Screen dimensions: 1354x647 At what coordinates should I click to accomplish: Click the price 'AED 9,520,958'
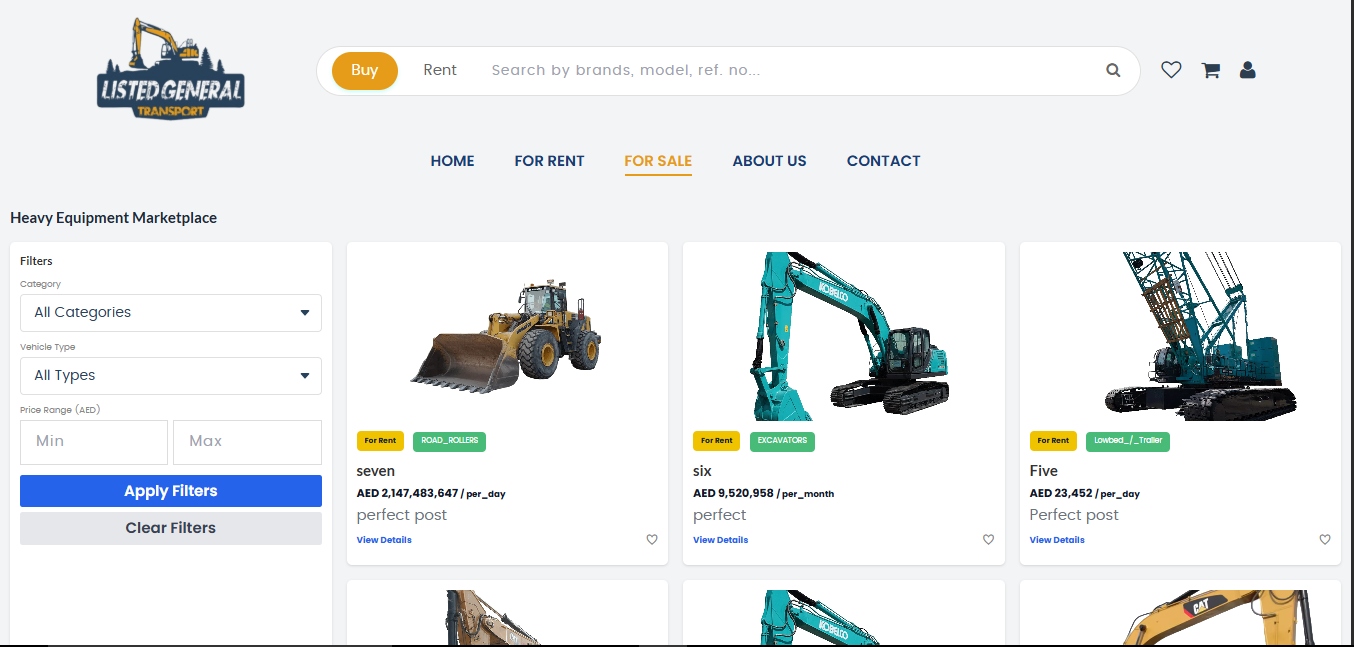coord(733,493)
